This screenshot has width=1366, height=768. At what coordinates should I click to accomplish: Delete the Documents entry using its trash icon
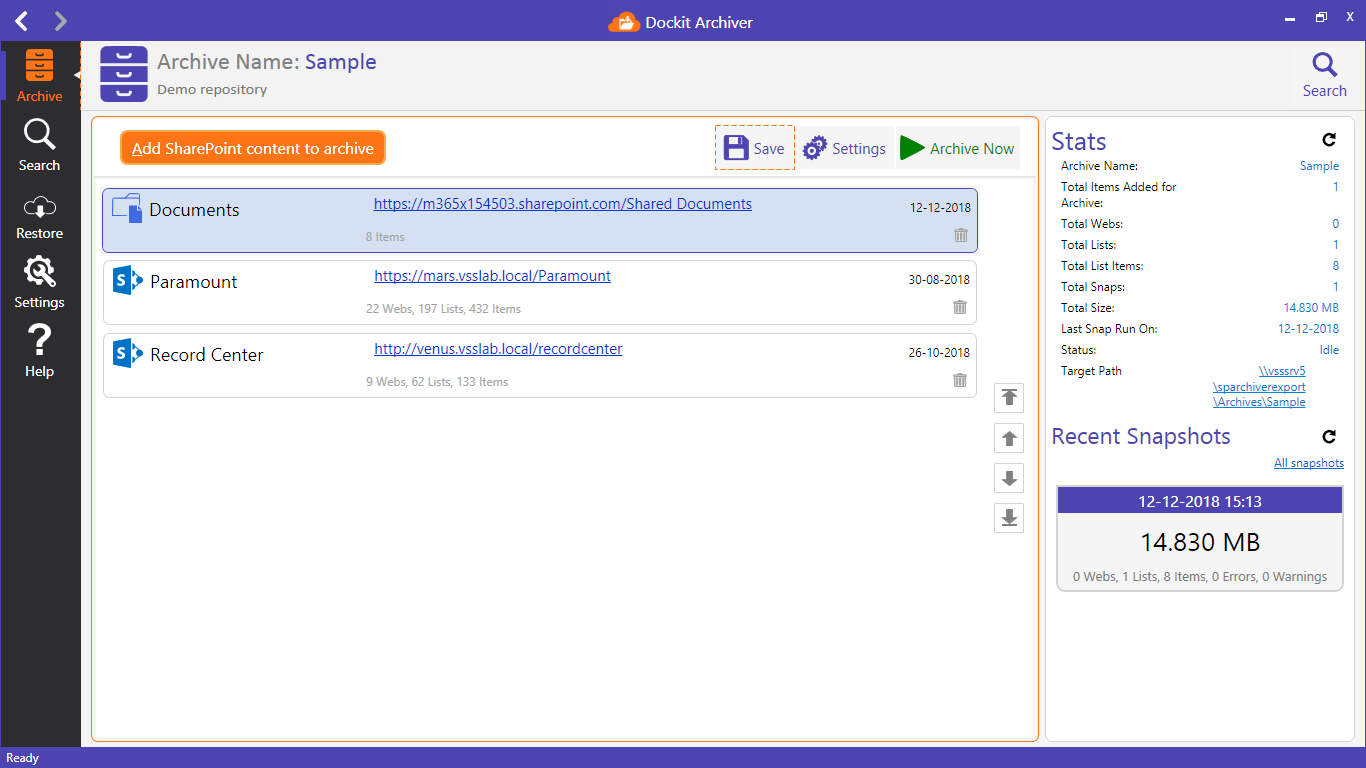(x=960, y=235)
